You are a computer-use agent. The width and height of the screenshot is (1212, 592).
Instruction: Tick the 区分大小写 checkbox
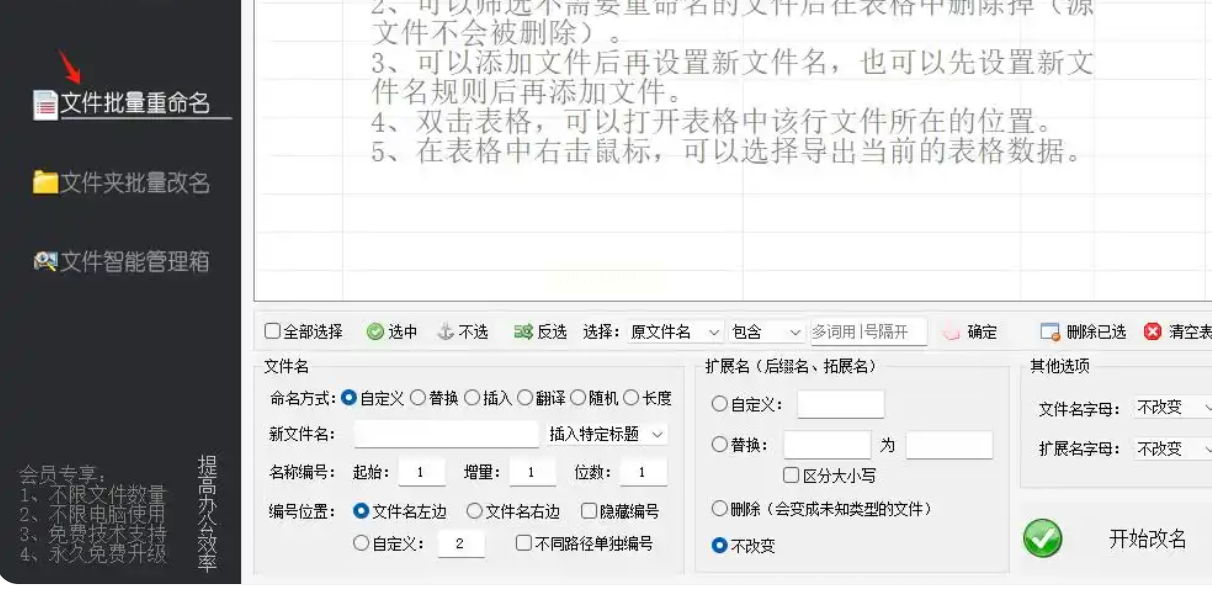click(791, 476)
